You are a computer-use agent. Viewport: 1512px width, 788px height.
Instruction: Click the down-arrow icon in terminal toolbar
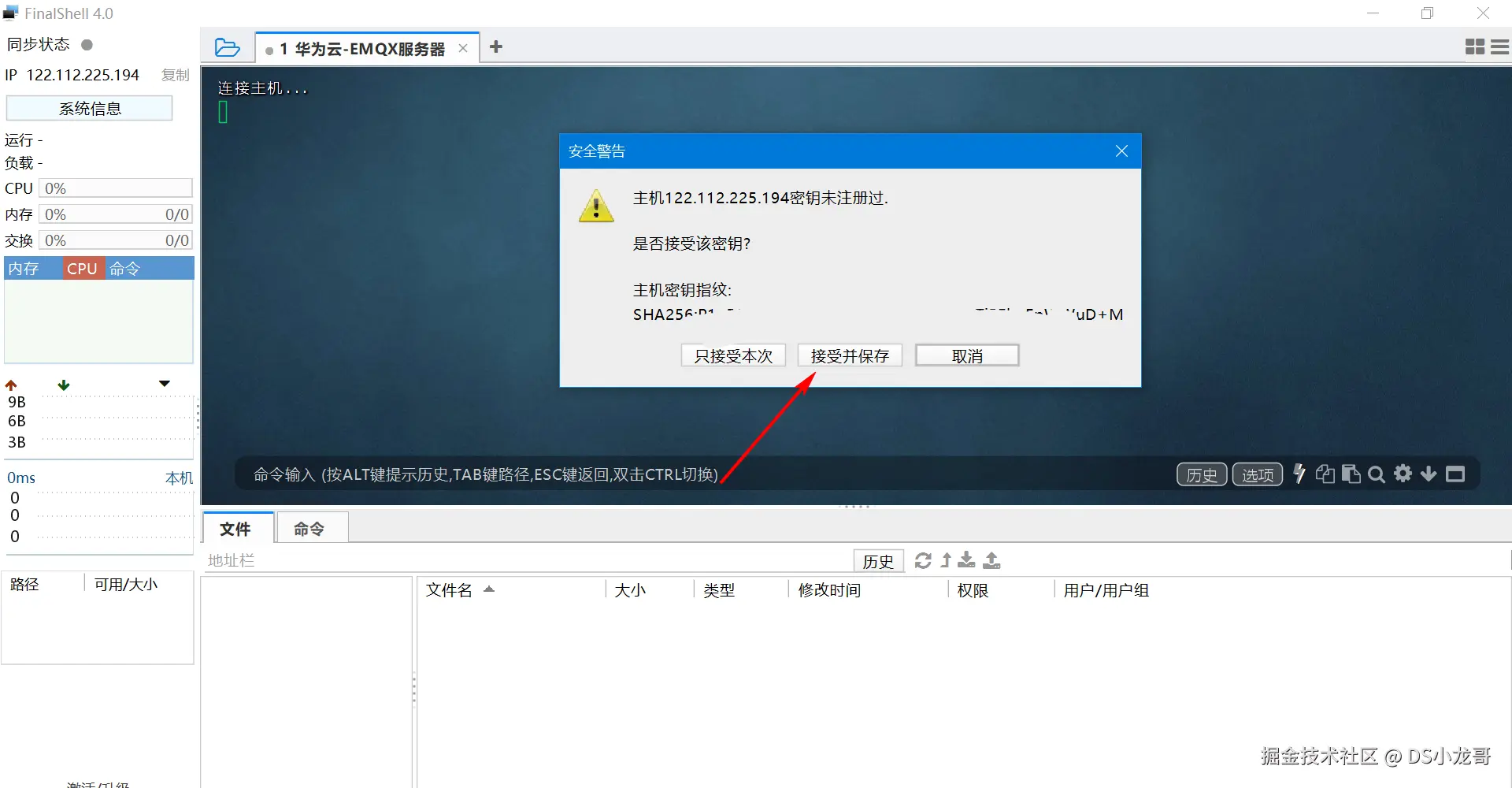tap(1429, 474)
